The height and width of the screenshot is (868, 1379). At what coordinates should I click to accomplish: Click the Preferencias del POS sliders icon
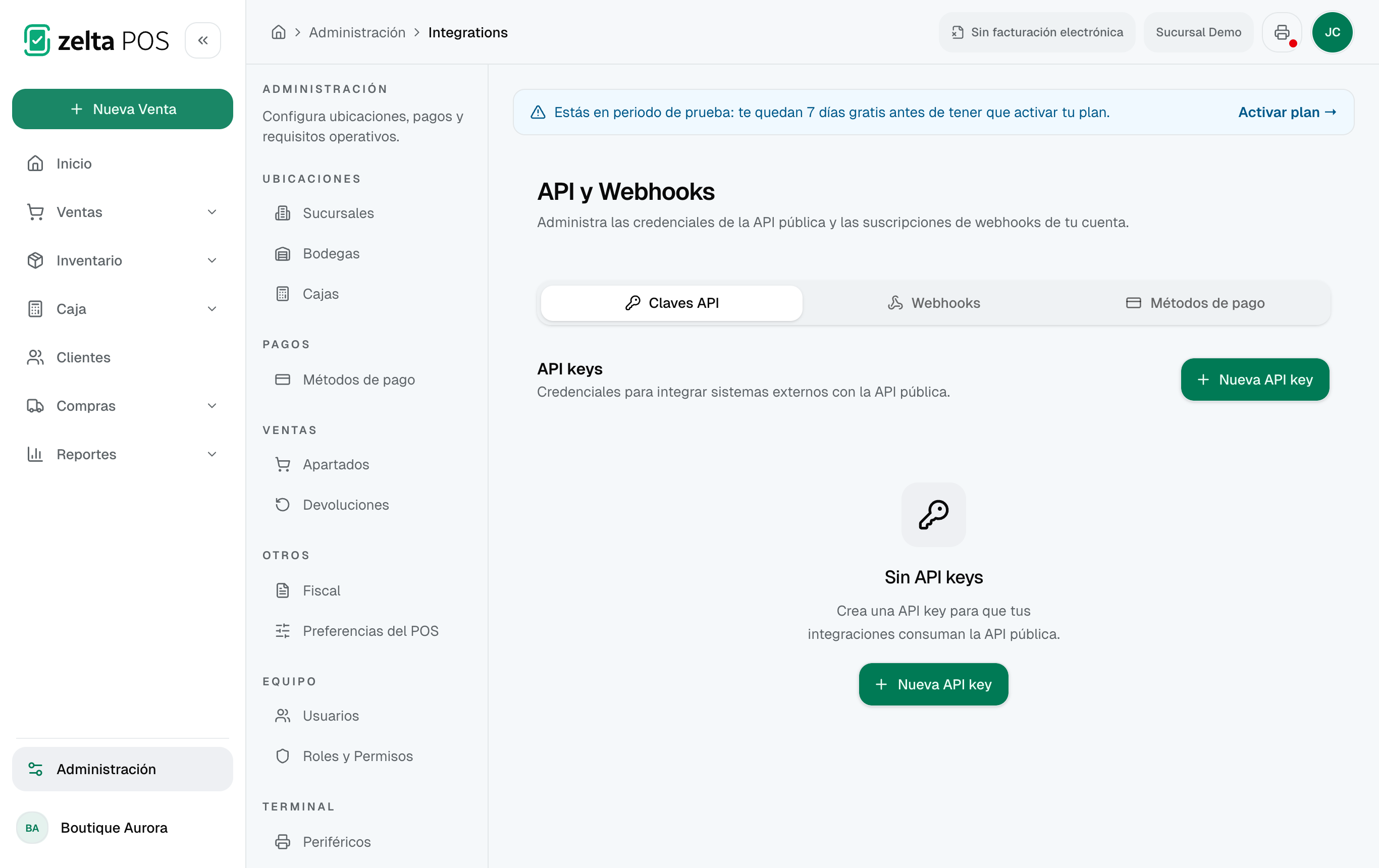282,630
